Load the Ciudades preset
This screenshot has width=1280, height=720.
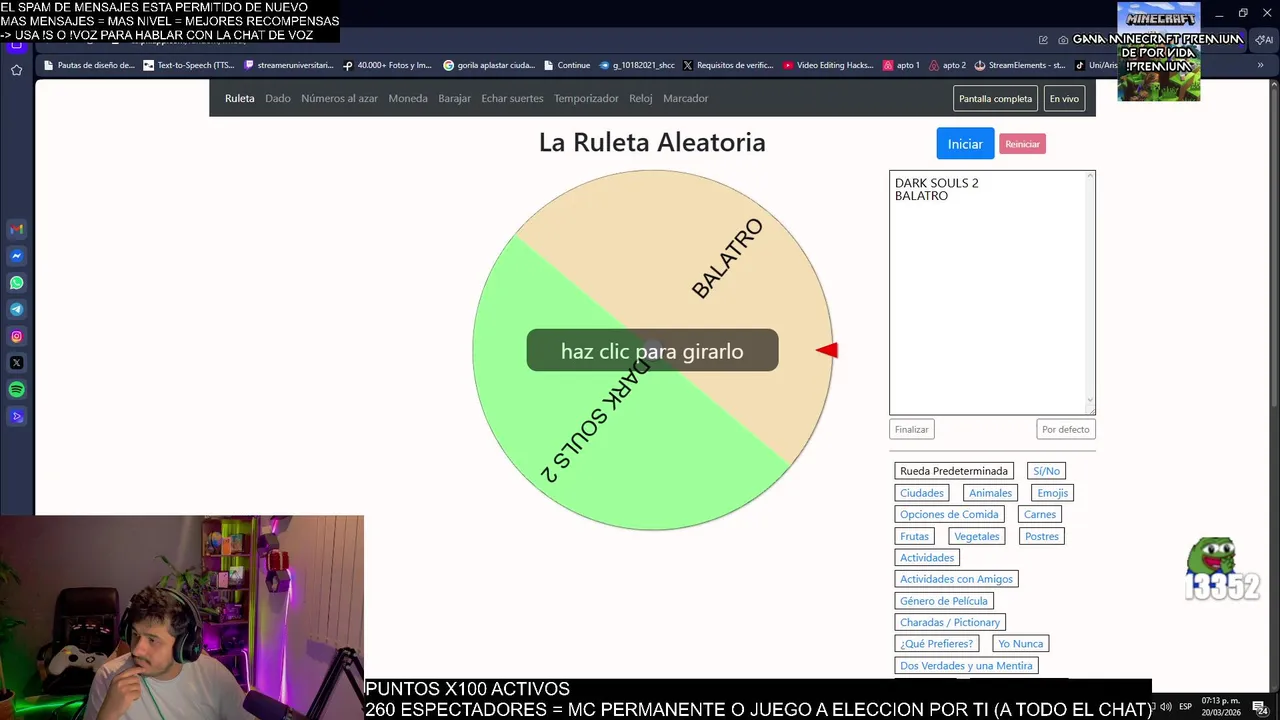pyautogui.click(x=922, y=493)
